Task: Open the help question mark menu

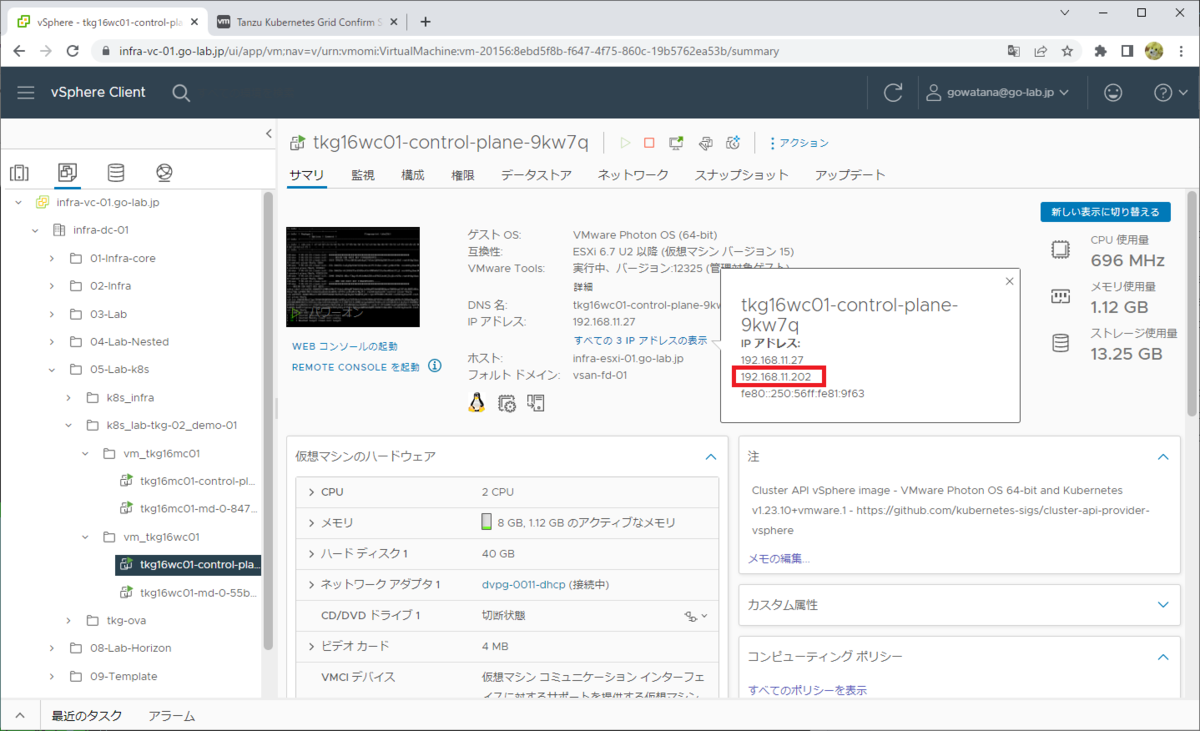Action: click(x=1168, y=92)
